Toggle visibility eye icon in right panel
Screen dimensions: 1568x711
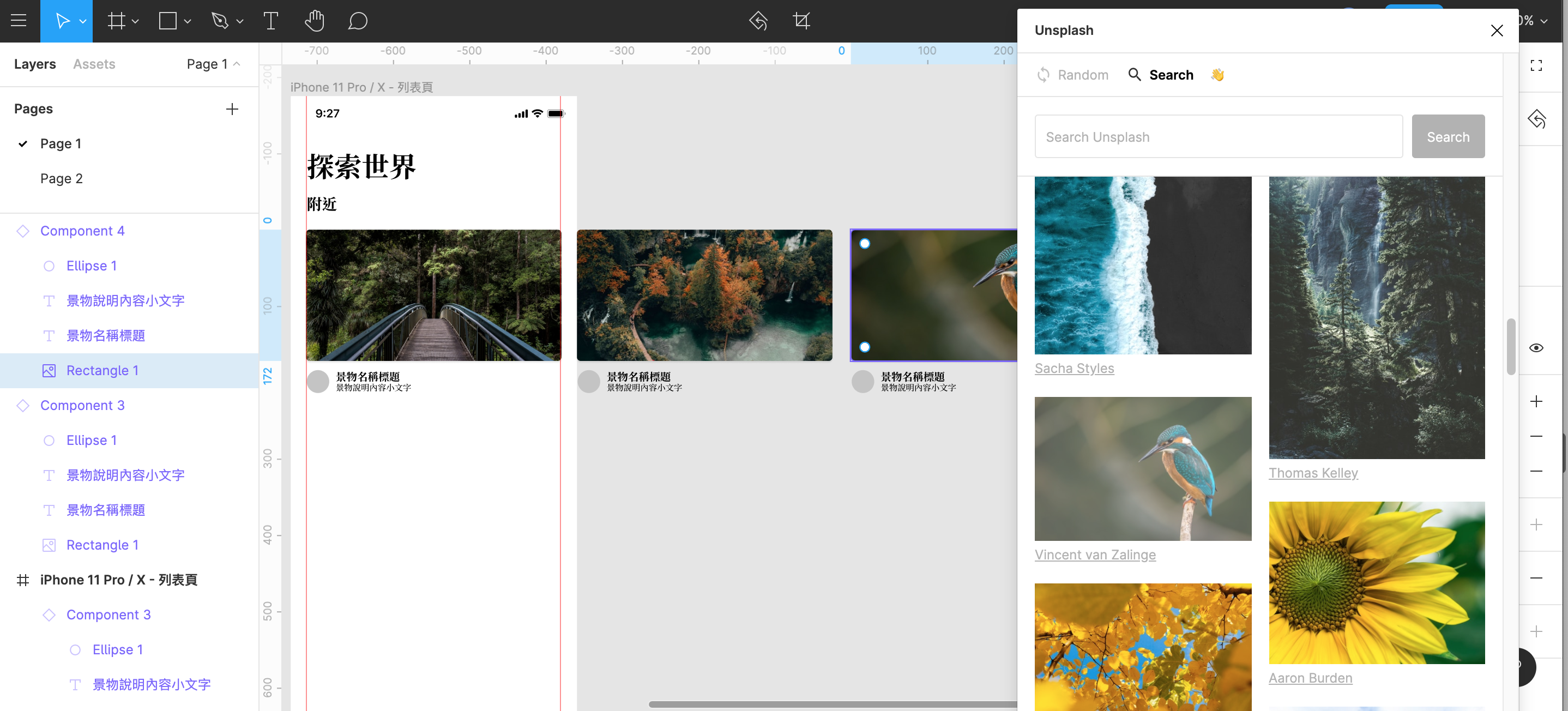click(x=1536, y=347)
